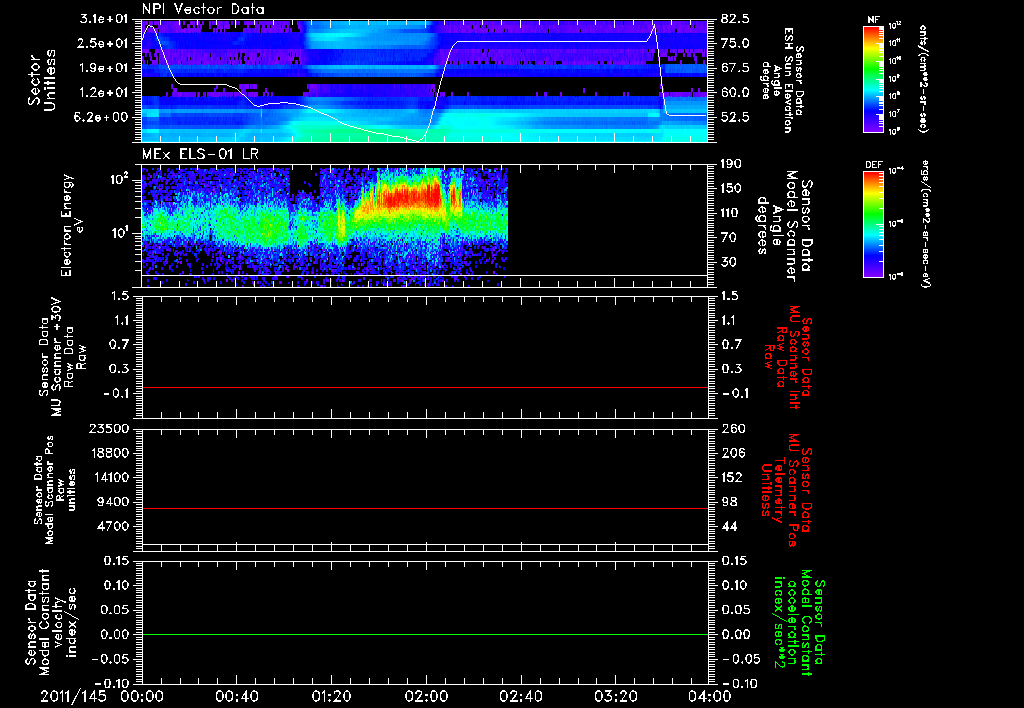Click the "75.0" sun elevation tick value
The width and height of the screenshot is (1024, 708).
(735, 43)
